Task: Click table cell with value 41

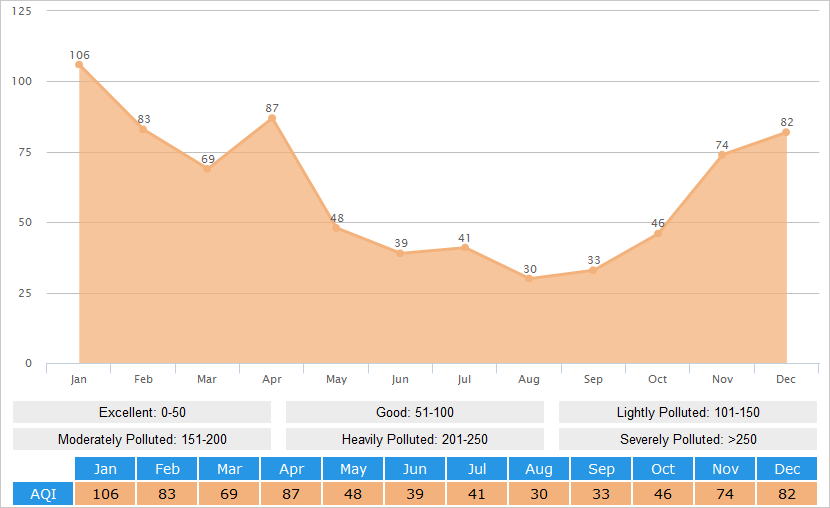Action: pyautogui.click(x=477, y=494)
